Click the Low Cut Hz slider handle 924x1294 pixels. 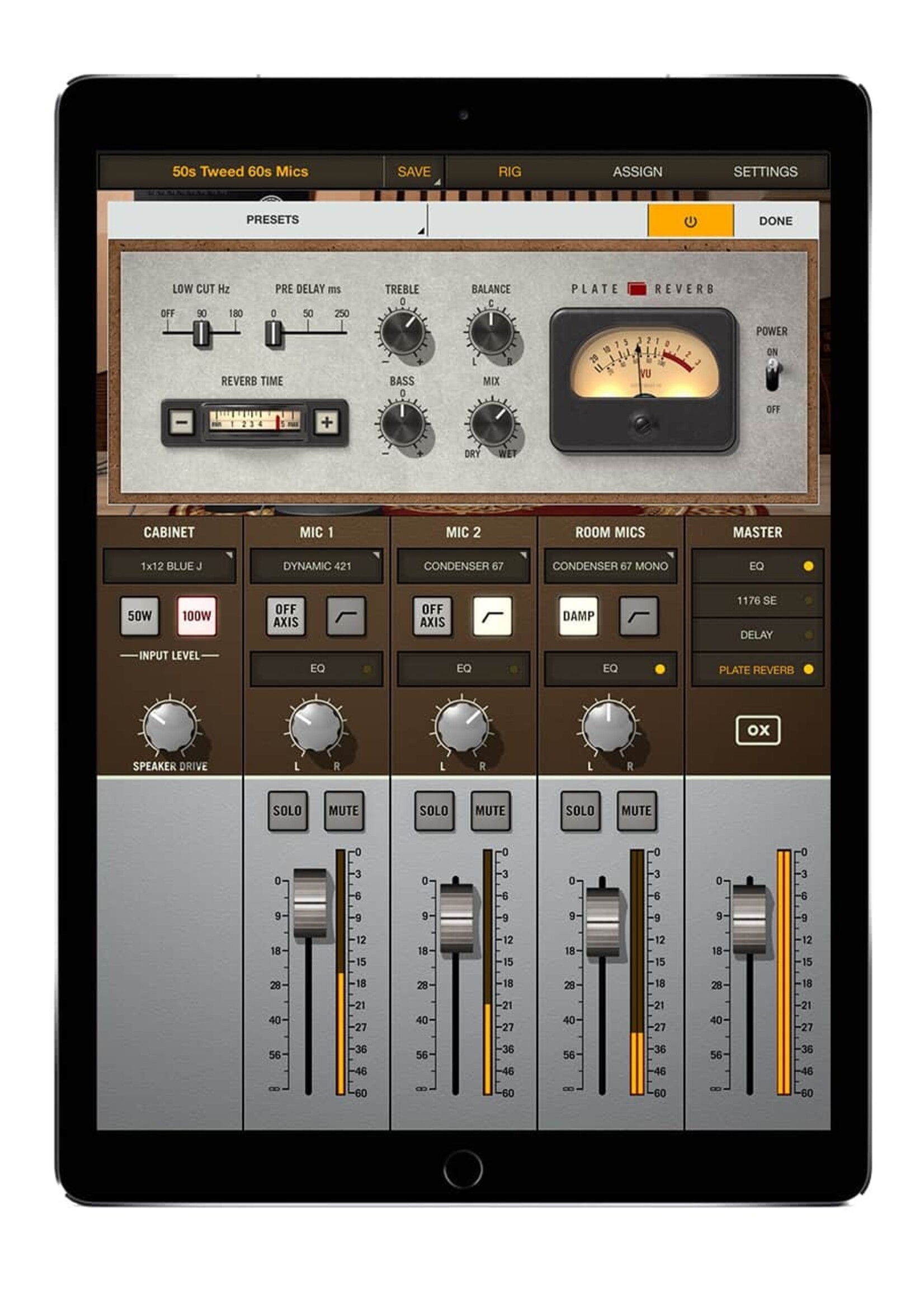click(x=201, y=333)
